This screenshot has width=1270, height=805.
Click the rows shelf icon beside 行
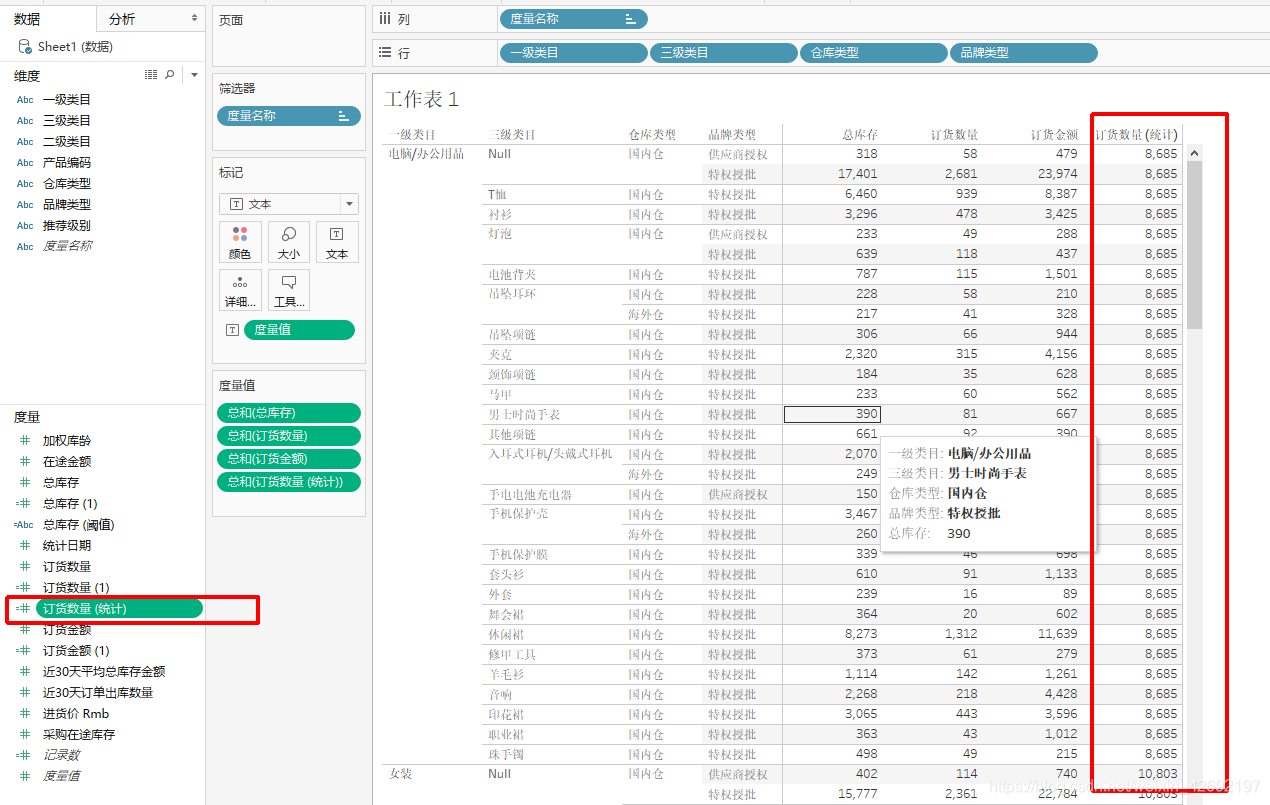pos(385,52)
